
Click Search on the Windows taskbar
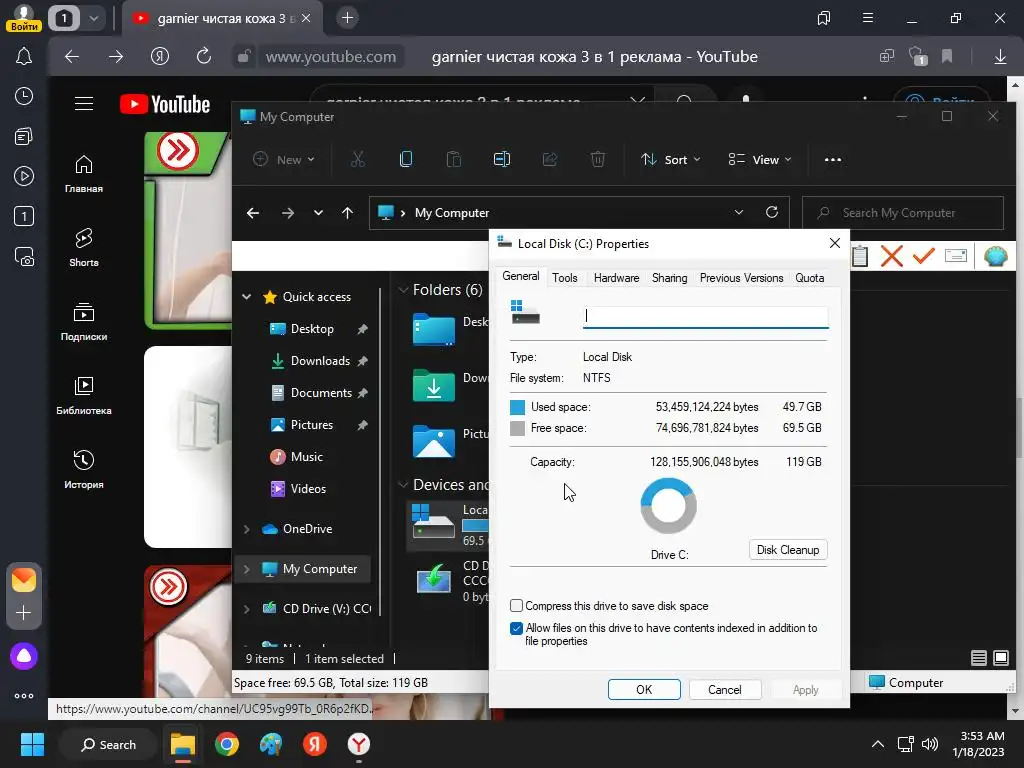pos(108,744)
